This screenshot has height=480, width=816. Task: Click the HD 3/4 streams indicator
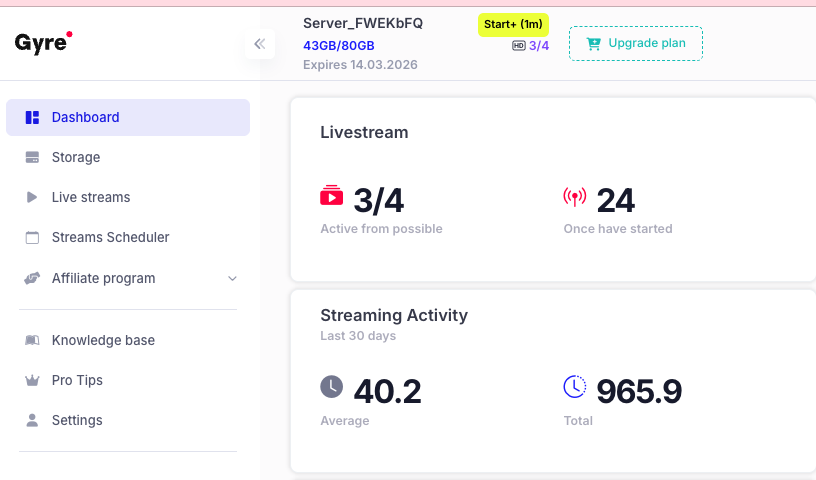530,46
